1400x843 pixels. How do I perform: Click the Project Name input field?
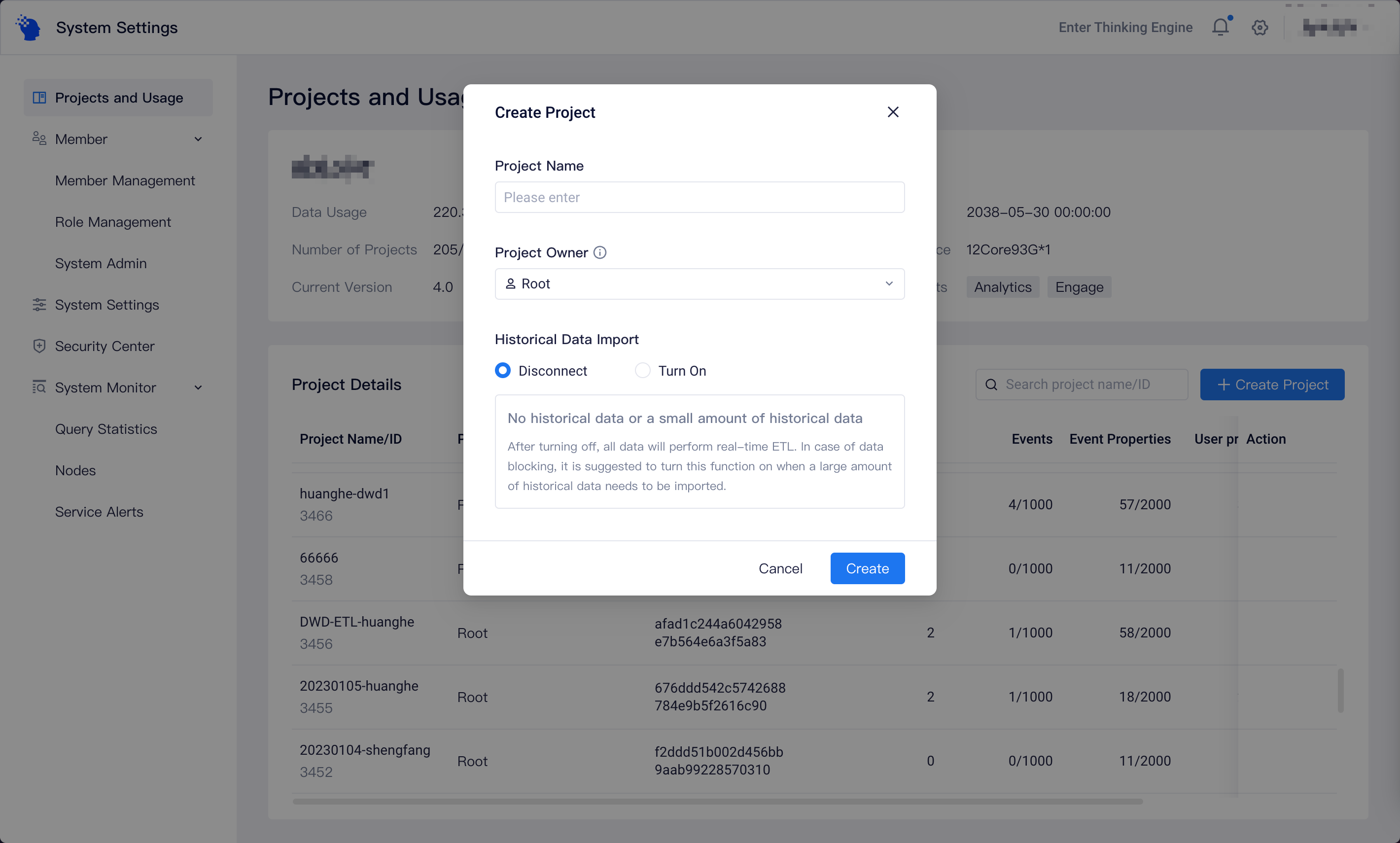(x=699, y=197)
